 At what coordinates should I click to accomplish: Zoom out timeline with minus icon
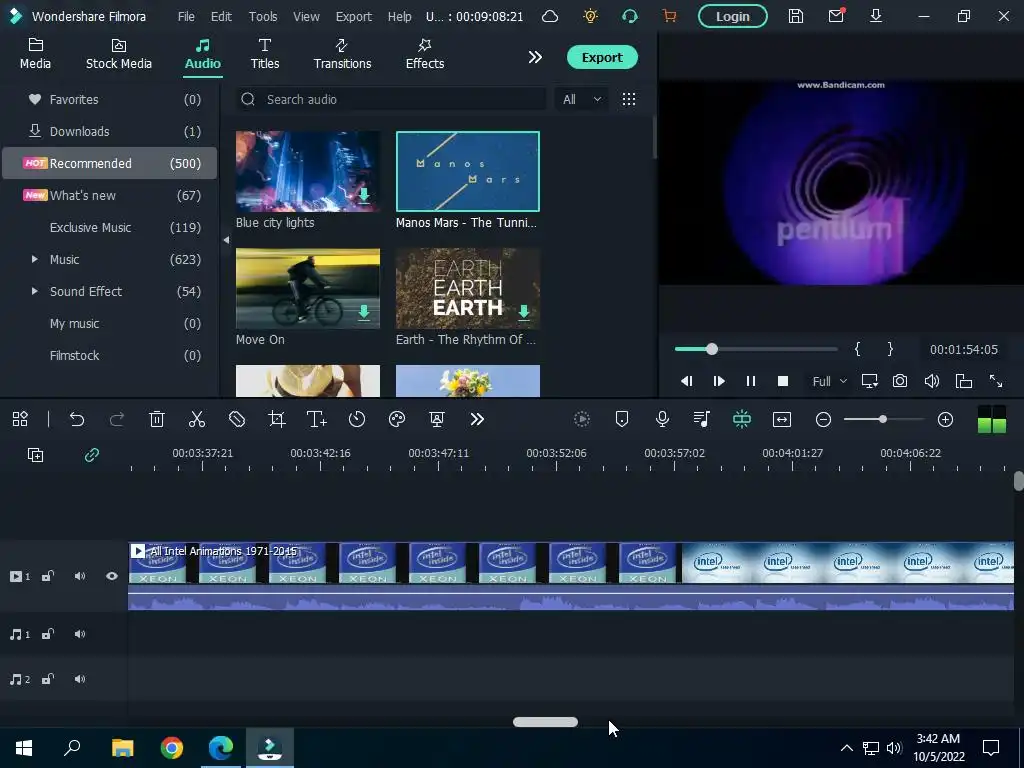(824, 419)
